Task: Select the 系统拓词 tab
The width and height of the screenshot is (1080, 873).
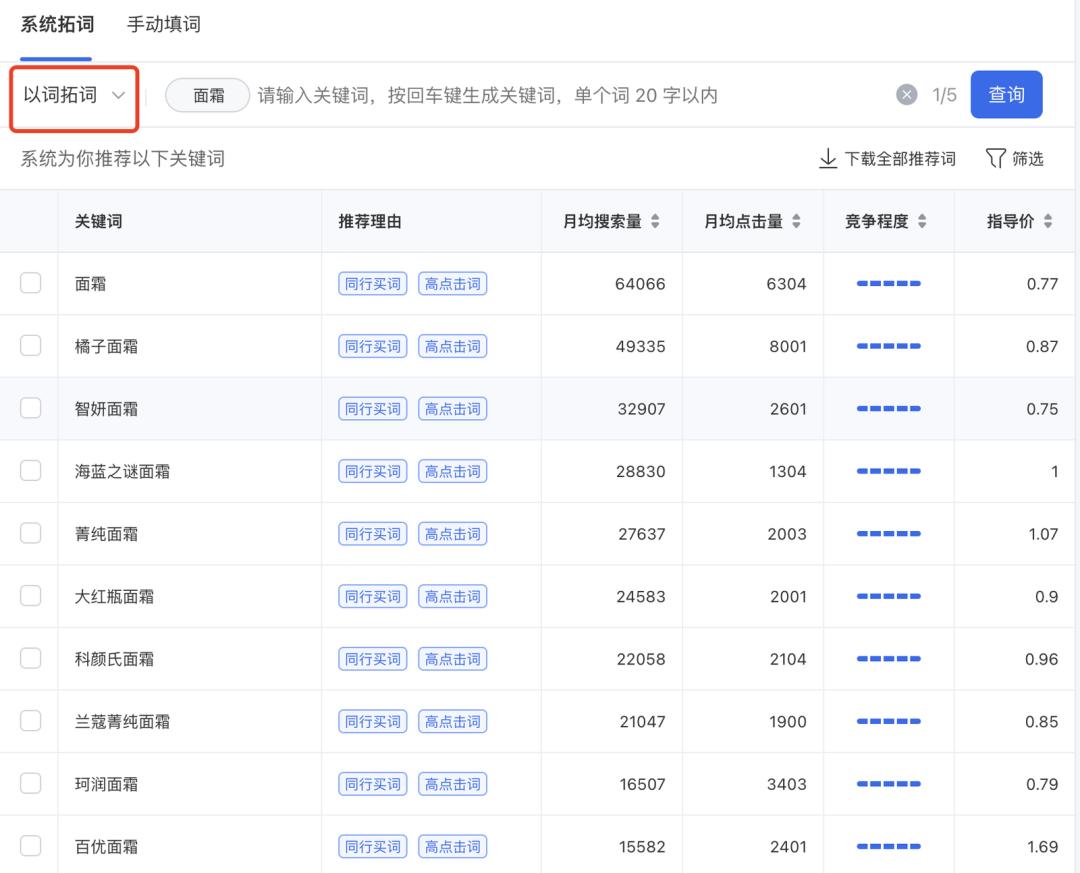Action: pos(55,24)
